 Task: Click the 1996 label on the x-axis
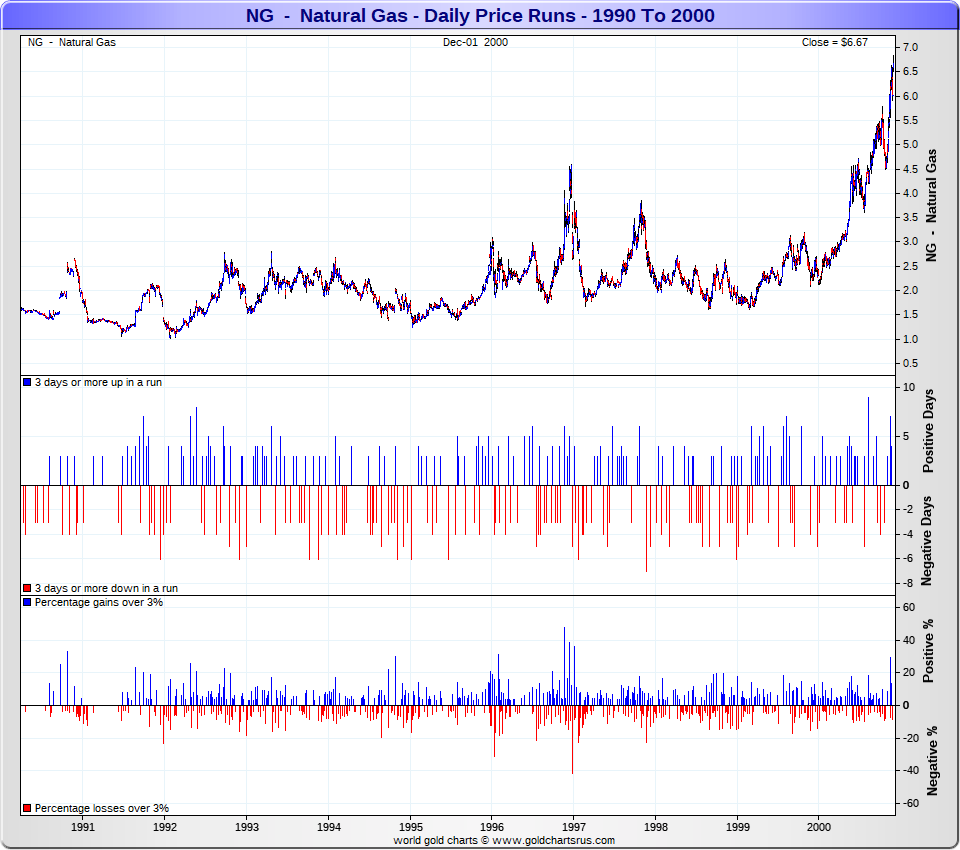pos(492,827)
